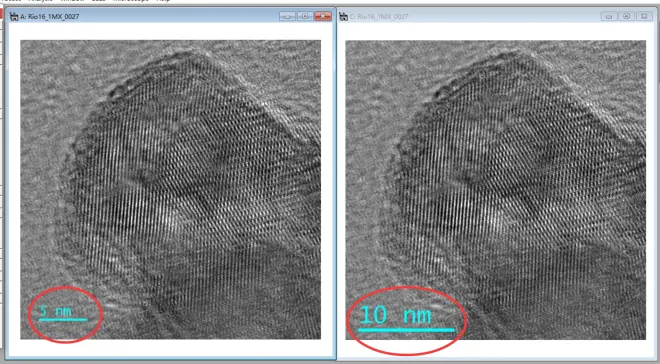Minimize the A: Rio16_1MX_0027 window
The image size is (660, 364).
click(287, 16)
